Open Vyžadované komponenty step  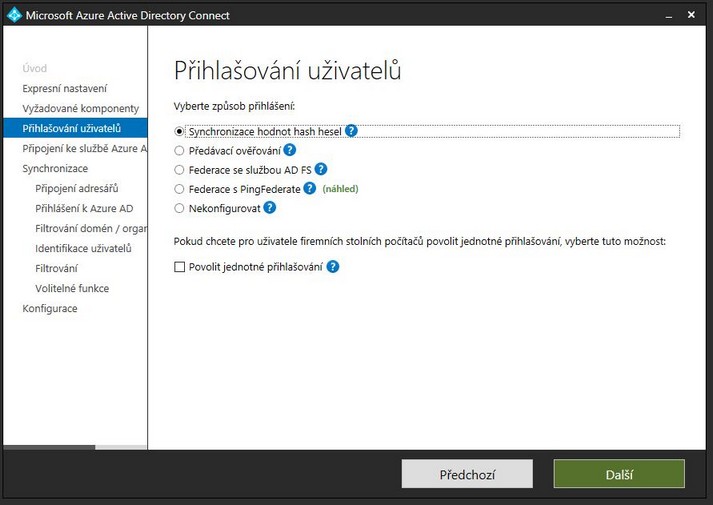(x=80, y=109)
